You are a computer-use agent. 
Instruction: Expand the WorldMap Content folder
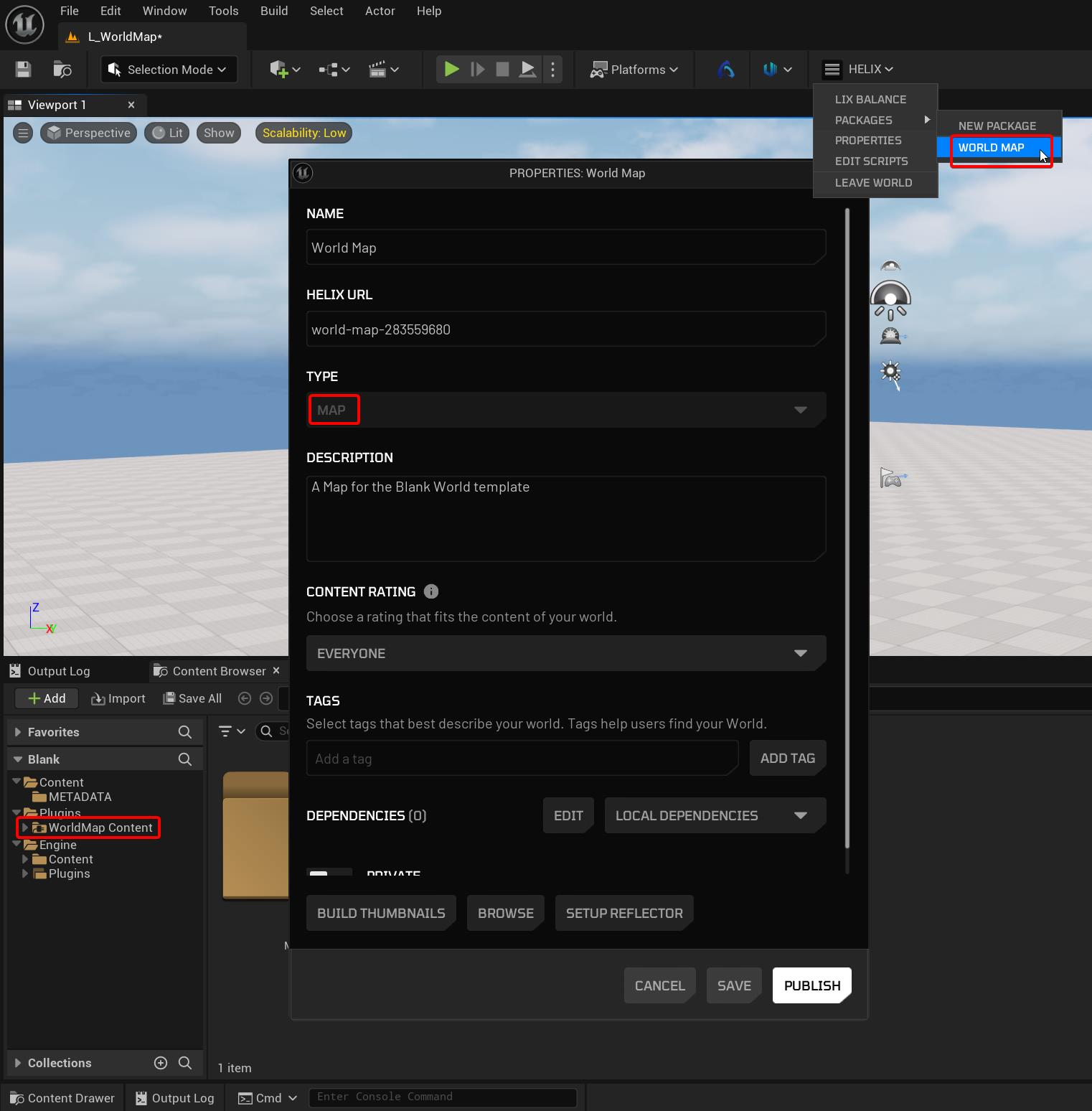(25, 828)
